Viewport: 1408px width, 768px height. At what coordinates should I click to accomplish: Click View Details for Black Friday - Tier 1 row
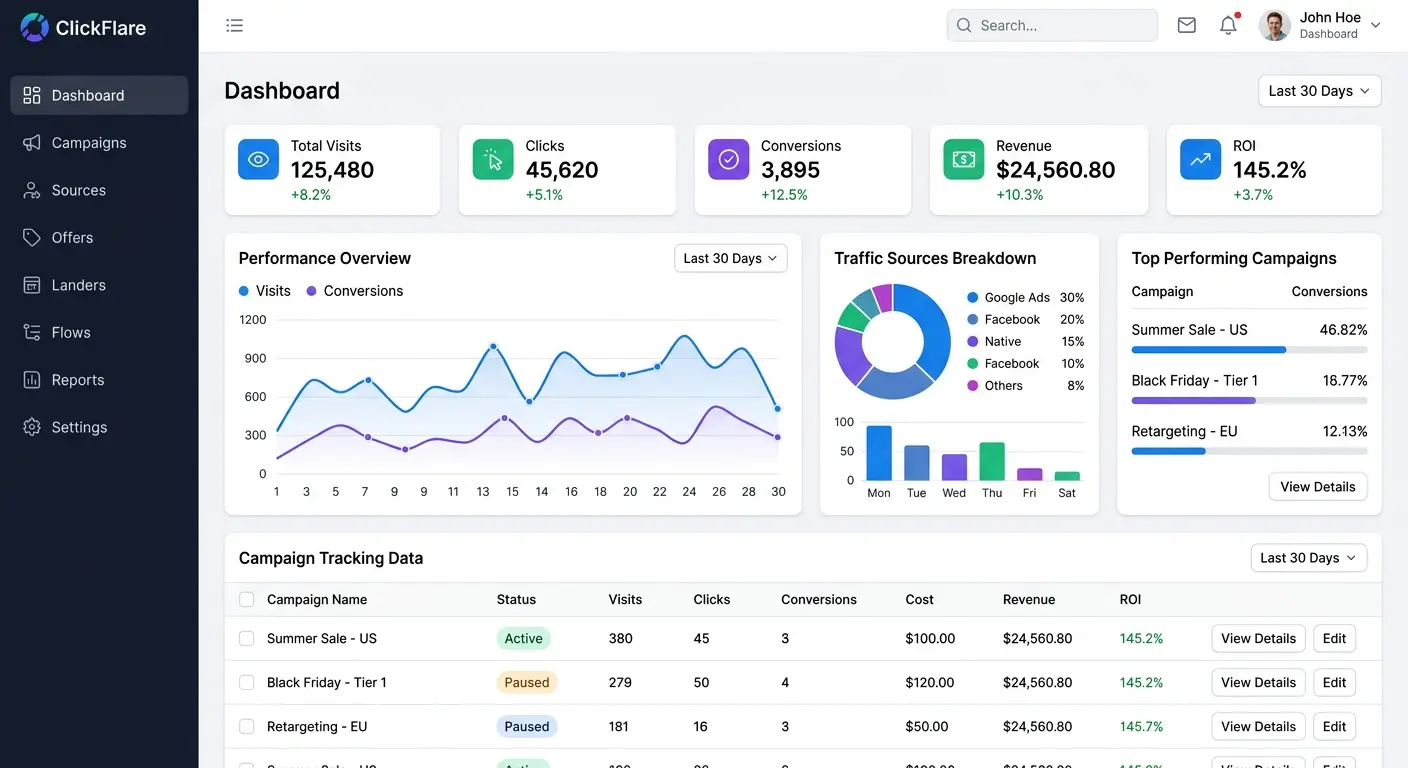point(1258,682)
